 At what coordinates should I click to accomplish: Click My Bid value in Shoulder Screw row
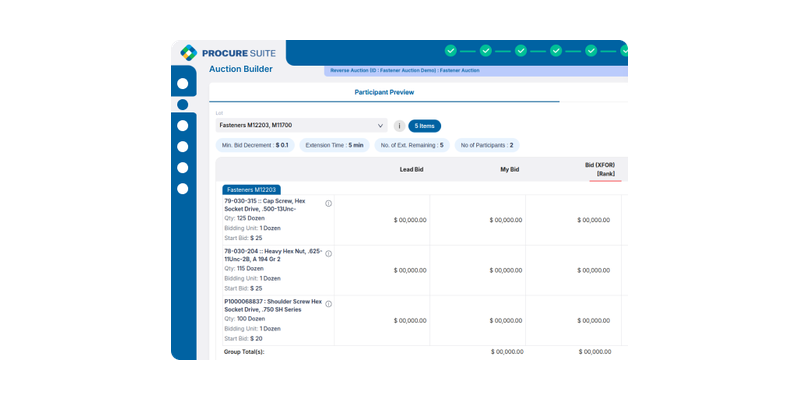(506, 321)
